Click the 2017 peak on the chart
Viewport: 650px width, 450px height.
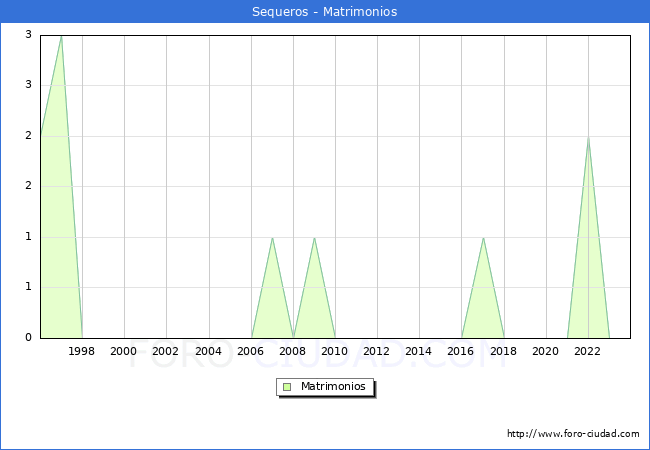point(483,237)
